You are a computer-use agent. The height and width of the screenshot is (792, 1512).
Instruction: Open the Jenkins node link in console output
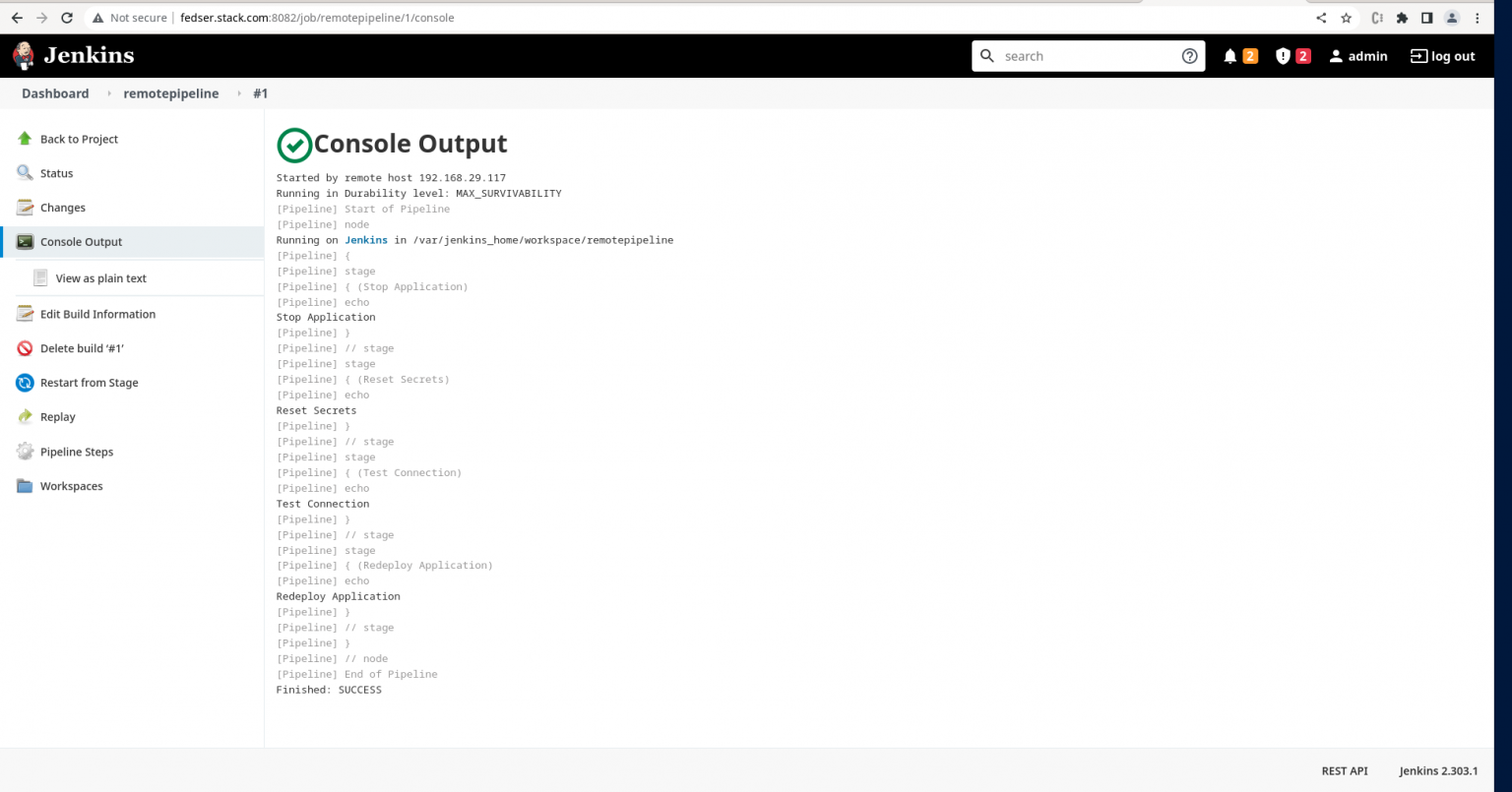pos(364,239)
